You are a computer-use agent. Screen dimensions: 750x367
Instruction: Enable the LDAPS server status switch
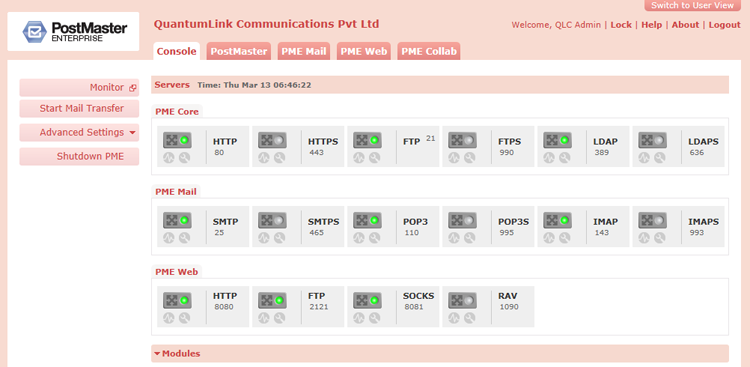[653, 141]
